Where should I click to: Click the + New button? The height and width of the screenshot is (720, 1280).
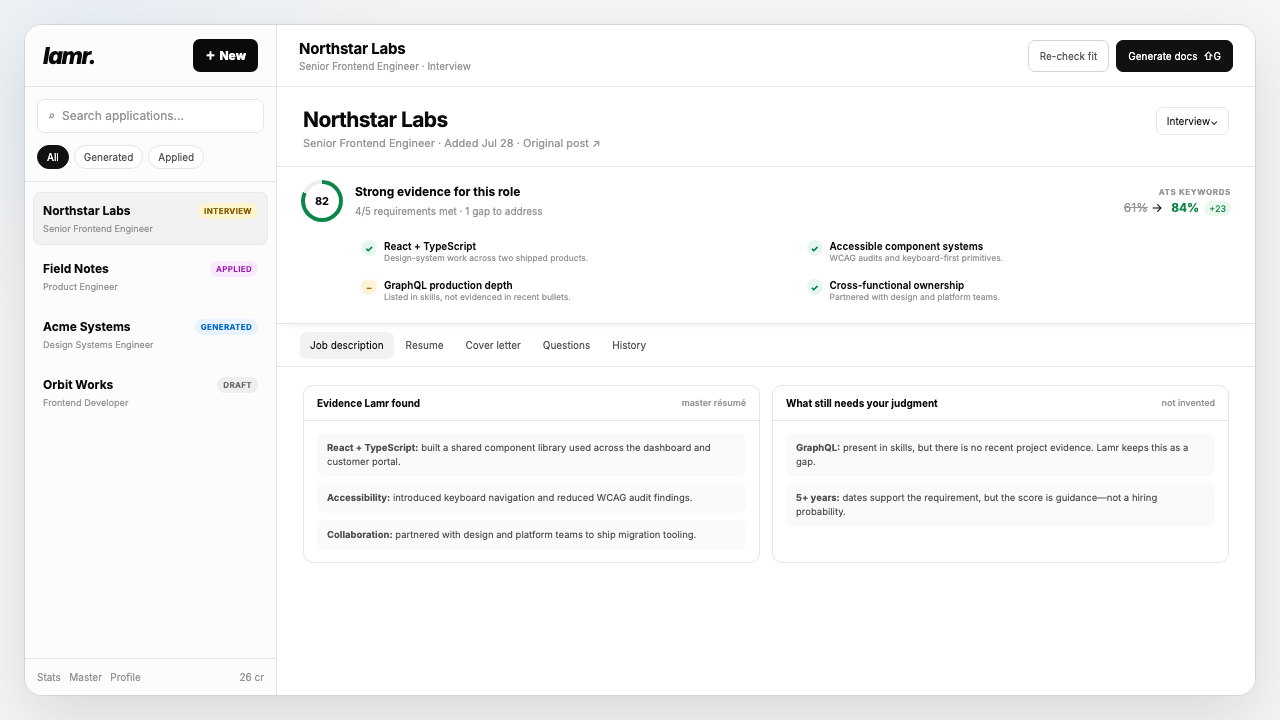225,56
